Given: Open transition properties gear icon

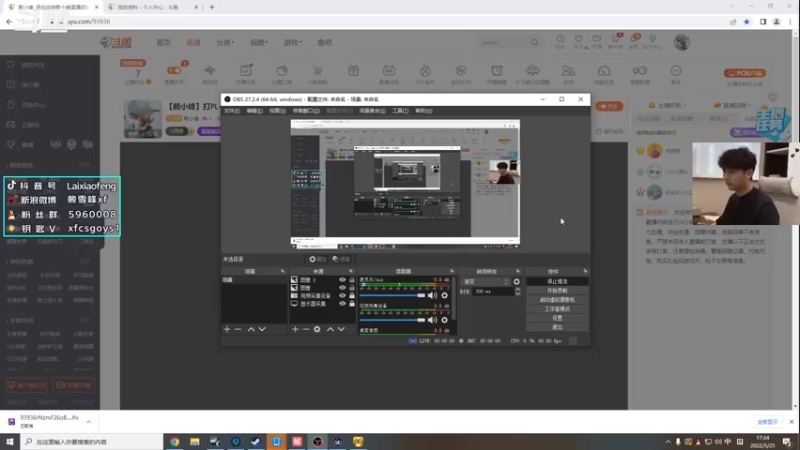Looking at the screenshot, I should pyautogui.click(x=516, y=282).
